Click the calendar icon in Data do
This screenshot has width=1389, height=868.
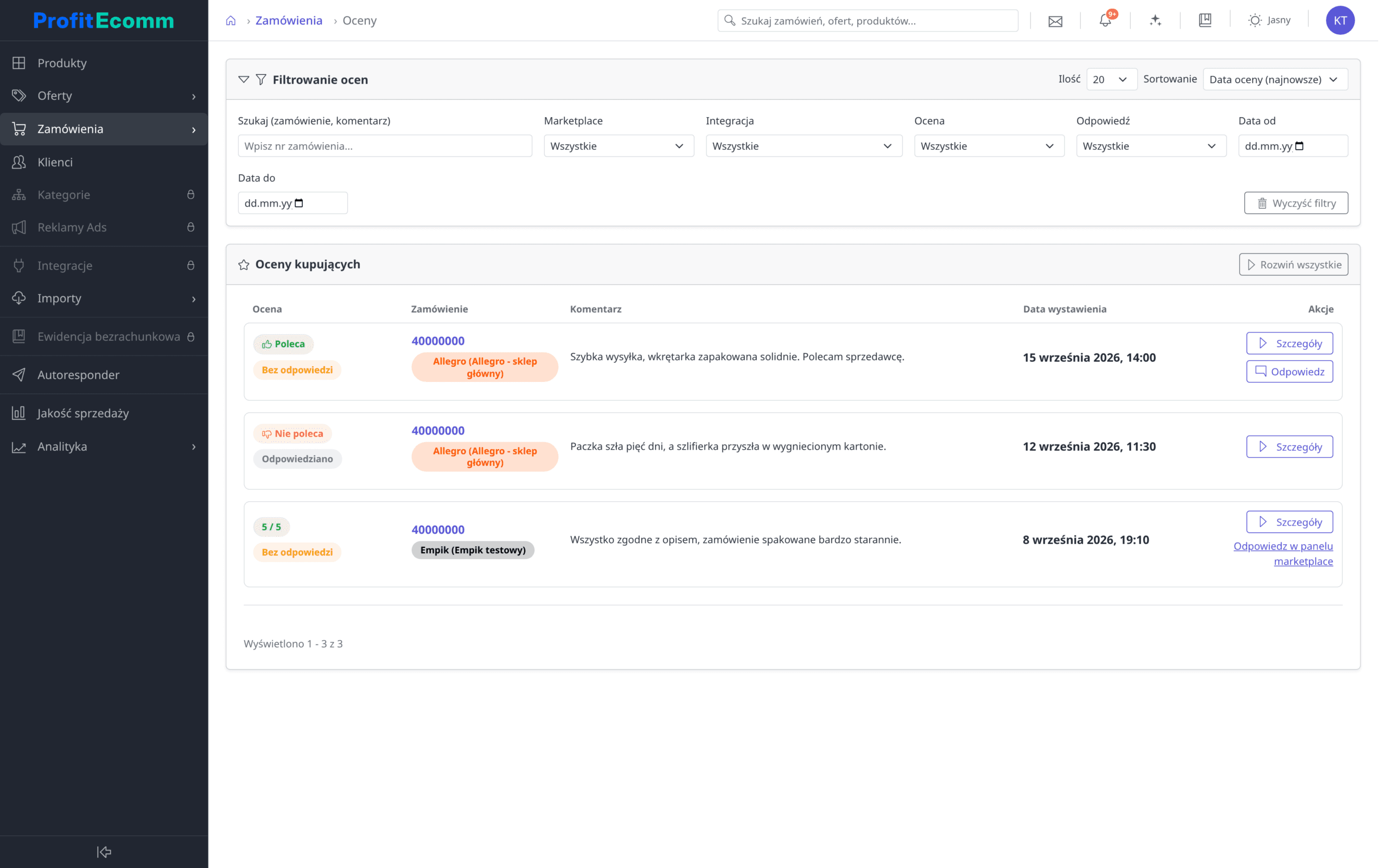pos(298,203)
